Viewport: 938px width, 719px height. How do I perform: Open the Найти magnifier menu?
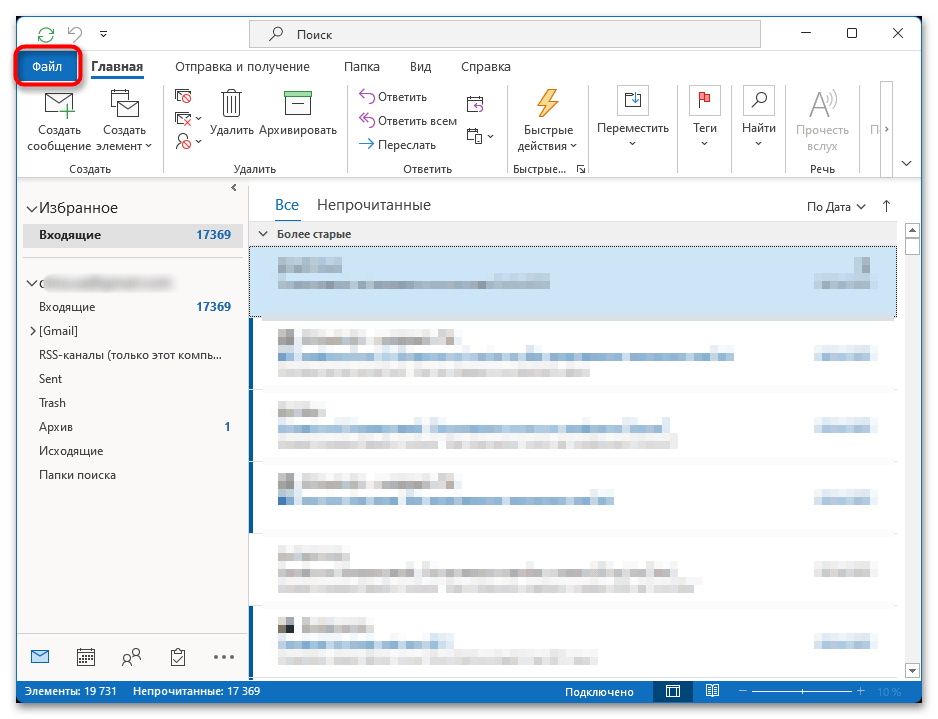coord(759,118)
